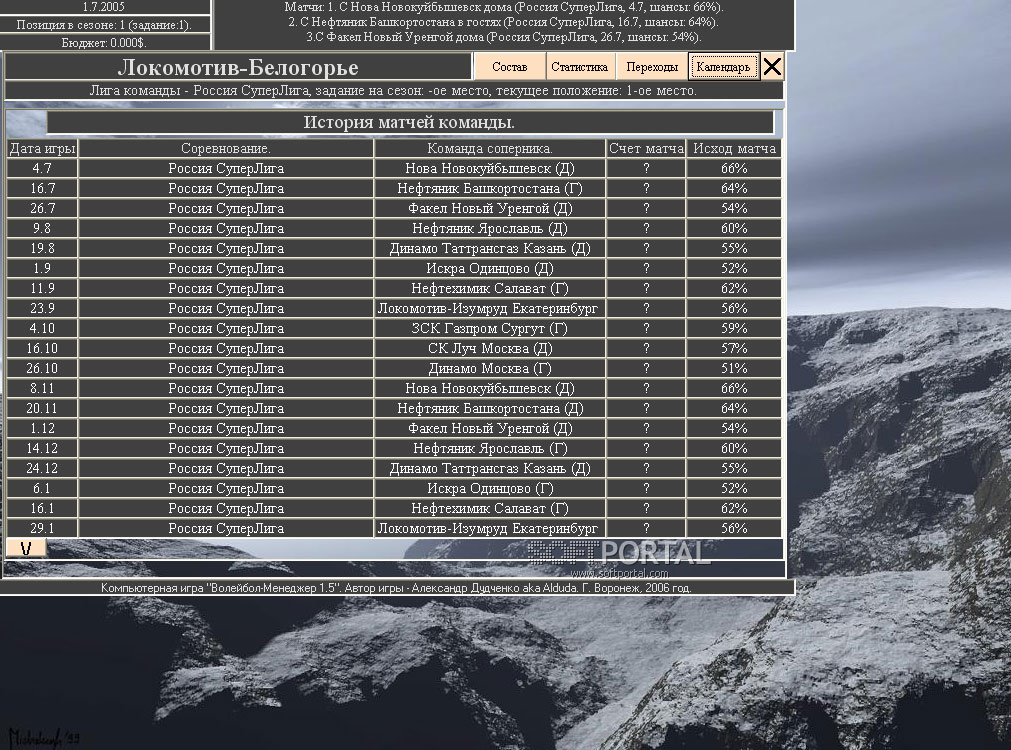
Task: Close the team window with X
Action: pos(772,67)
